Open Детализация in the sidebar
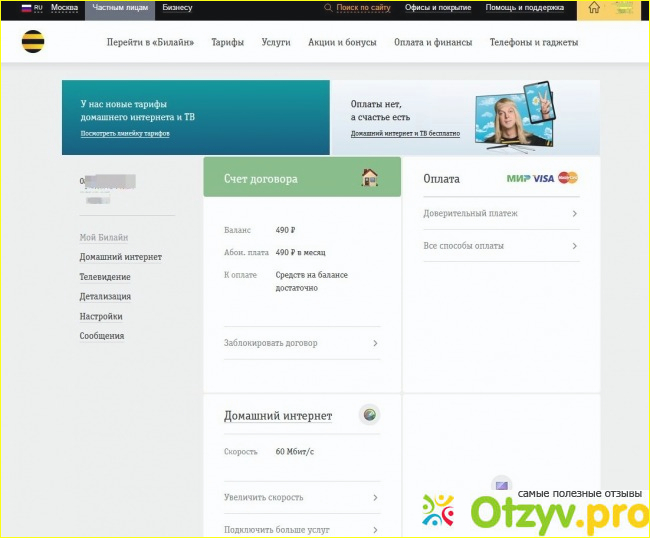650x538 pixels. pyautogui.click(x=105, y=296)
